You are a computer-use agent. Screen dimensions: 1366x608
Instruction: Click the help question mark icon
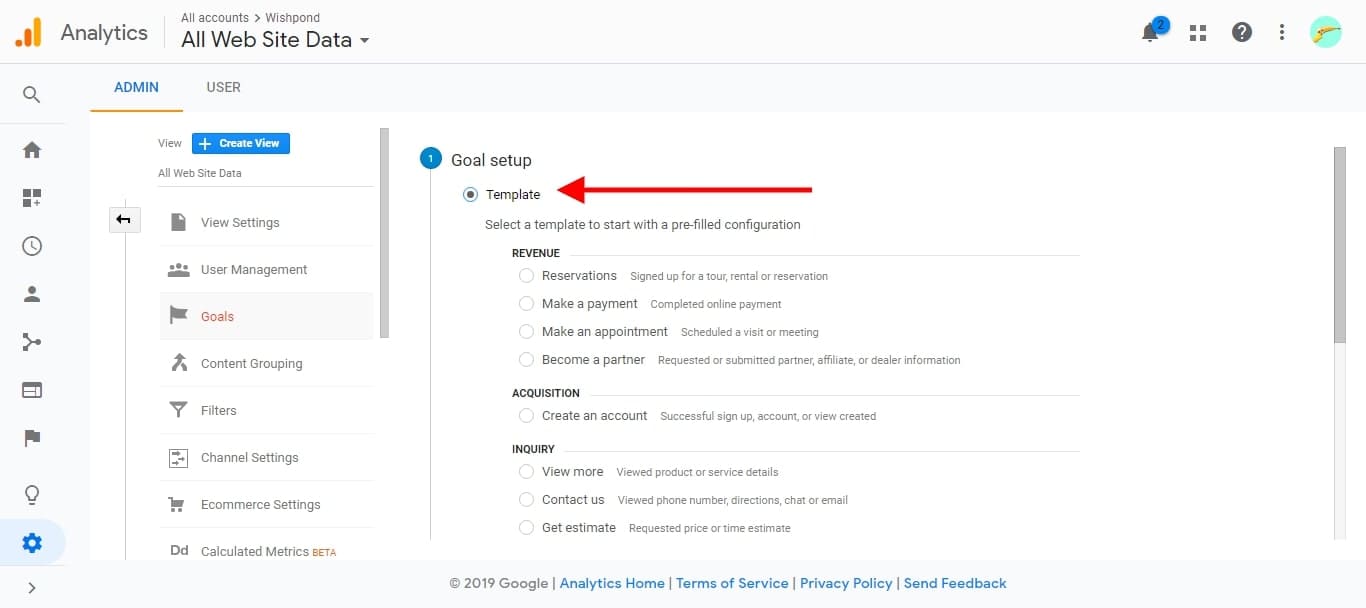click(x=1241, y=33)
